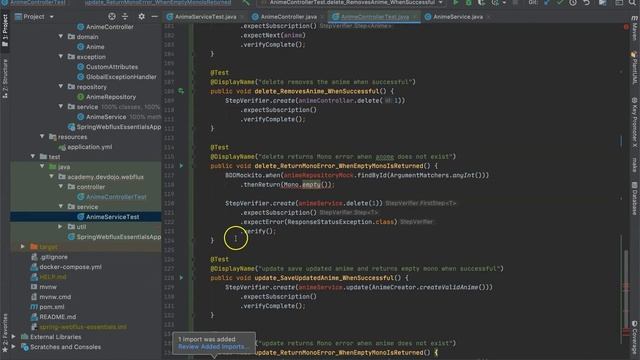Click the build hammer icon
The image size is (640, 360).
click(246, 2)
